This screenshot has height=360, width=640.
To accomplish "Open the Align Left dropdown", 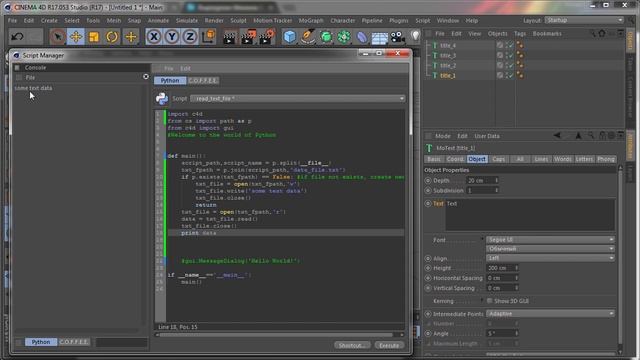I will pyautogui.click(x=550, y=258).
